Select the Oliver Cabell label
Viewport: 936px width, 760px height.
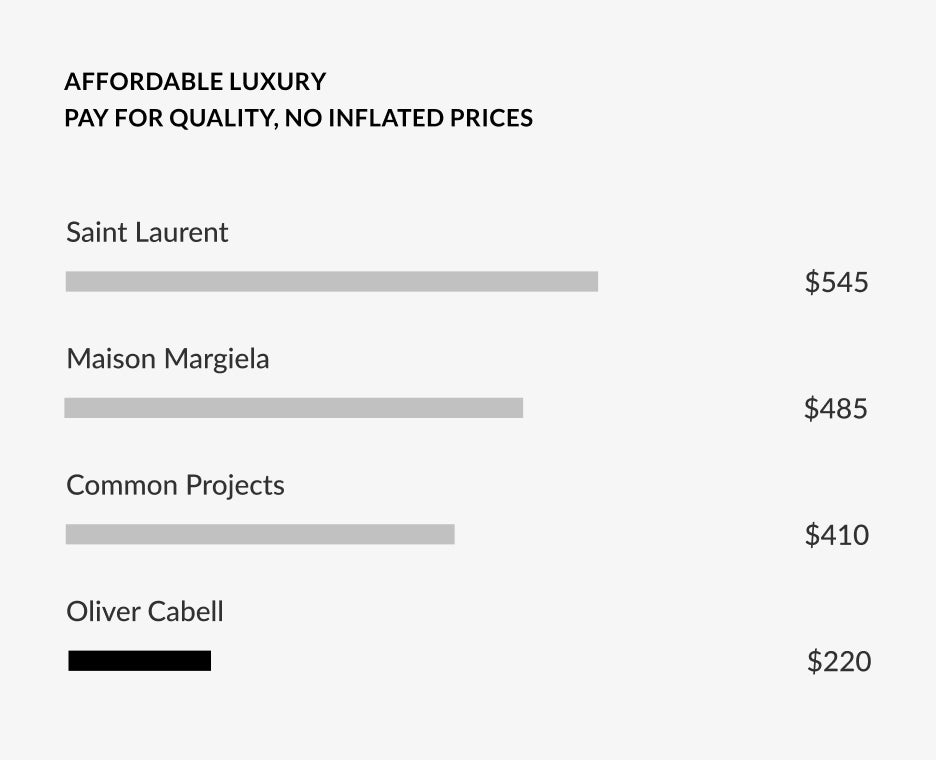click(x=145, y=612)
